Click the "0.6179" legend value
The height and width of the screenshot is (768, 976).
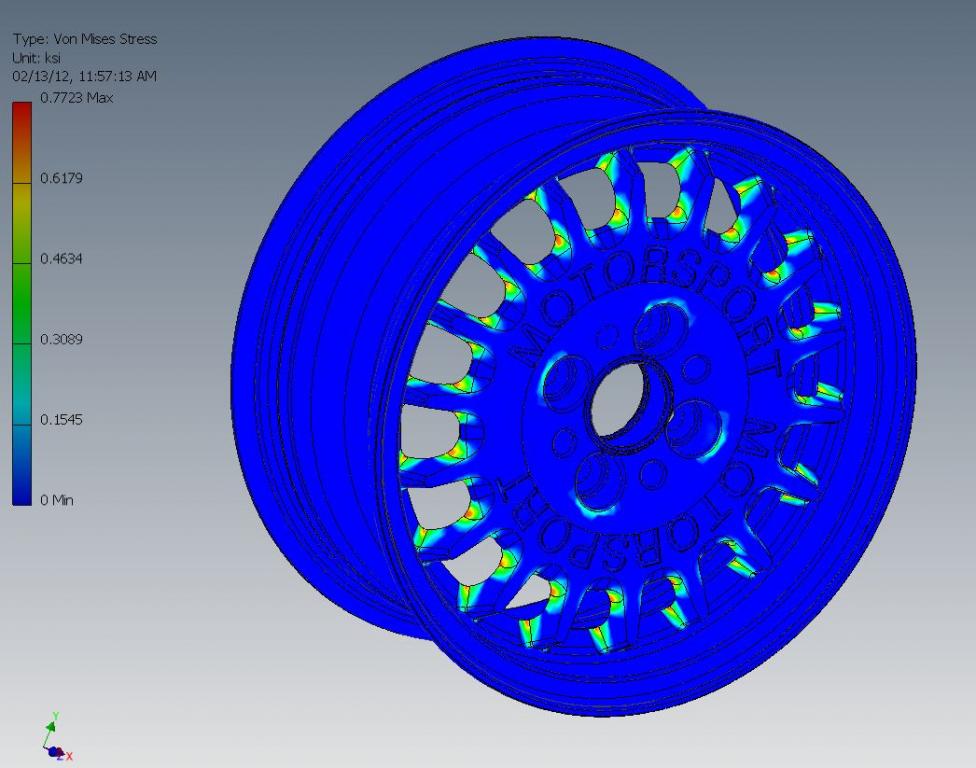pyautogui.click(x=61, y=179)
